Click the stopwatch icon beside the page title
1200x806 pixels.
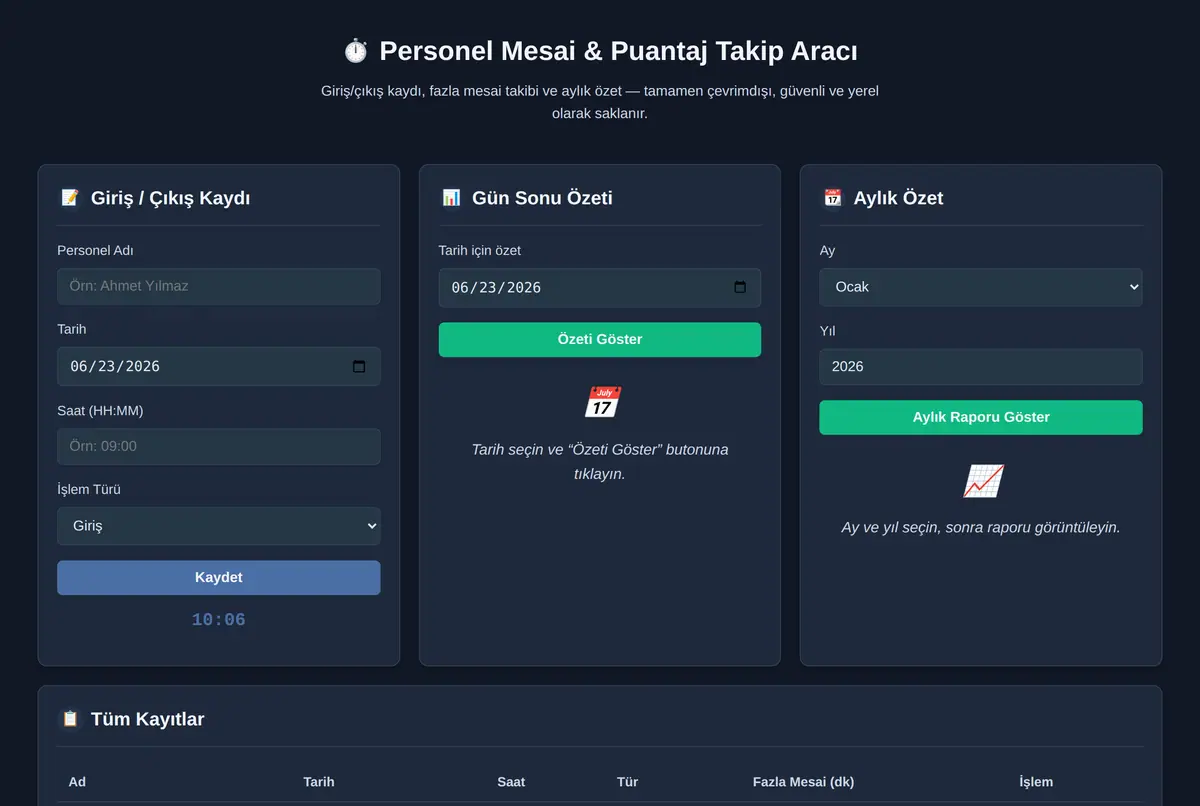pyautogui.click(x=356, y=51)
